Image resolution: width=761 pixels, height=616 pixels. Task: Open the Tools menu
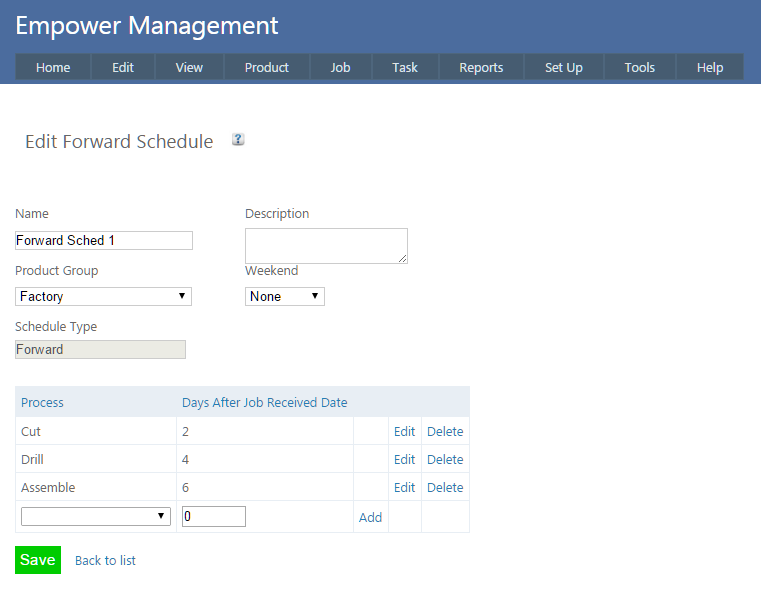639,67
